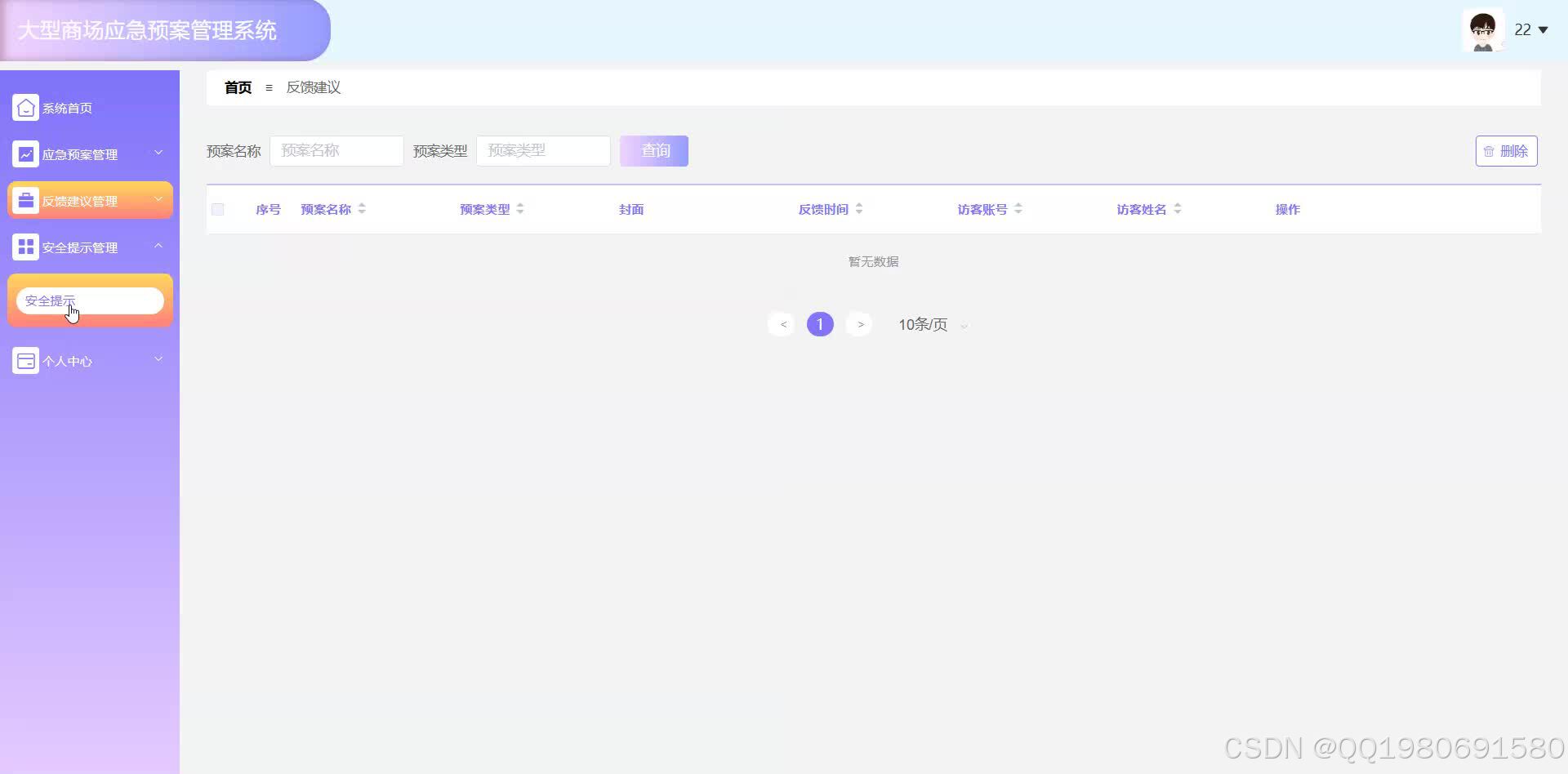Toggle sort order on 访客账号 column
Screen dimensions: 1568x774
(1018, 208)
